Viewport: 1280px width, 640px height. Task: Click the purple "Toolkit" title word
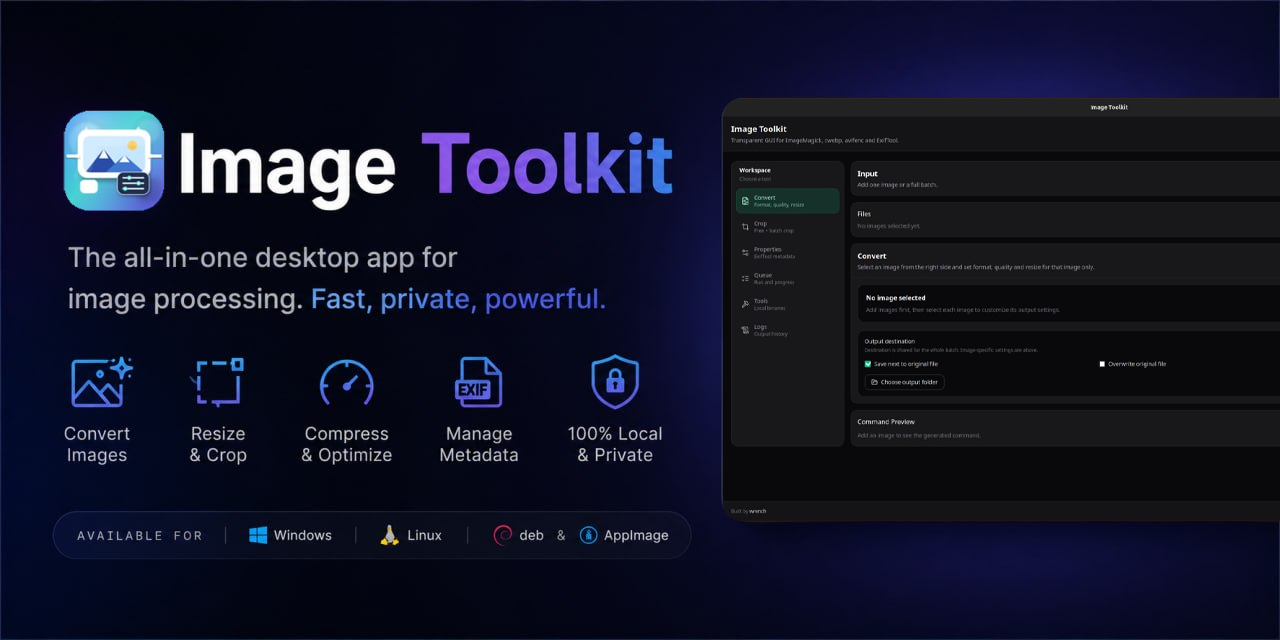coord(546,164)
